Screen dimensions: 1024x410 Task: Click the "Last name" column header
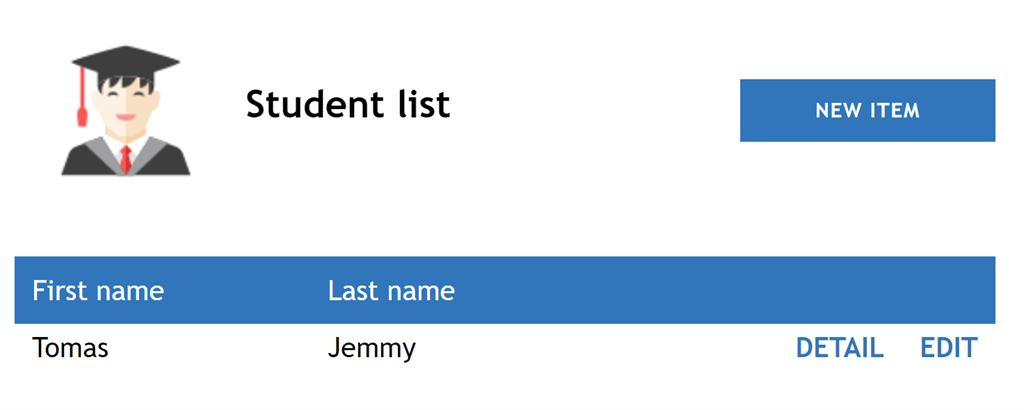click(x=391, y=291)
